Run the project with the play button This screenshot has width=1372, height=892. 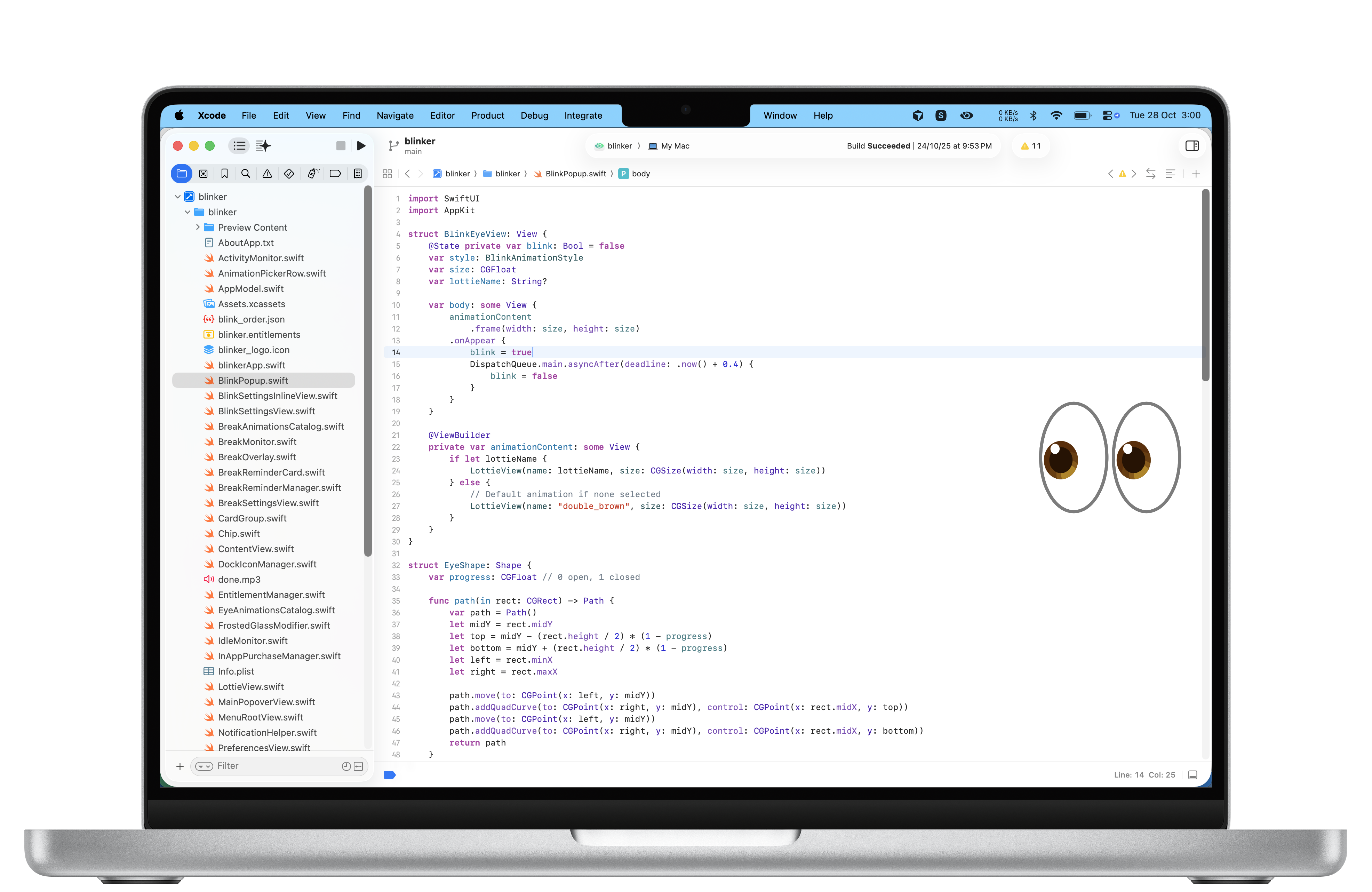coord(361,146)
